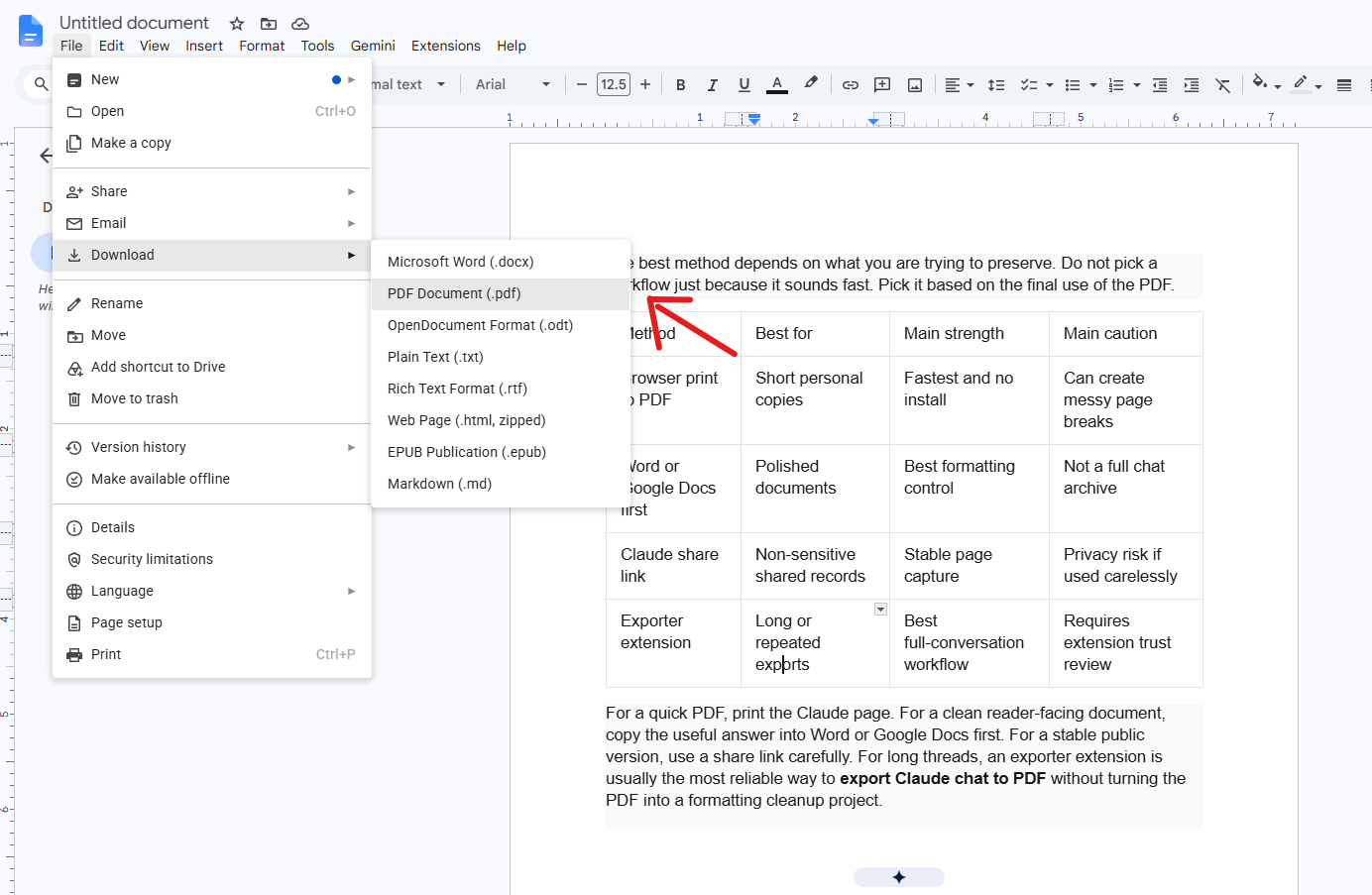Screen dimensions: 1372x895
Task: Open the text color picker
Action: click(x=777, y=84)
